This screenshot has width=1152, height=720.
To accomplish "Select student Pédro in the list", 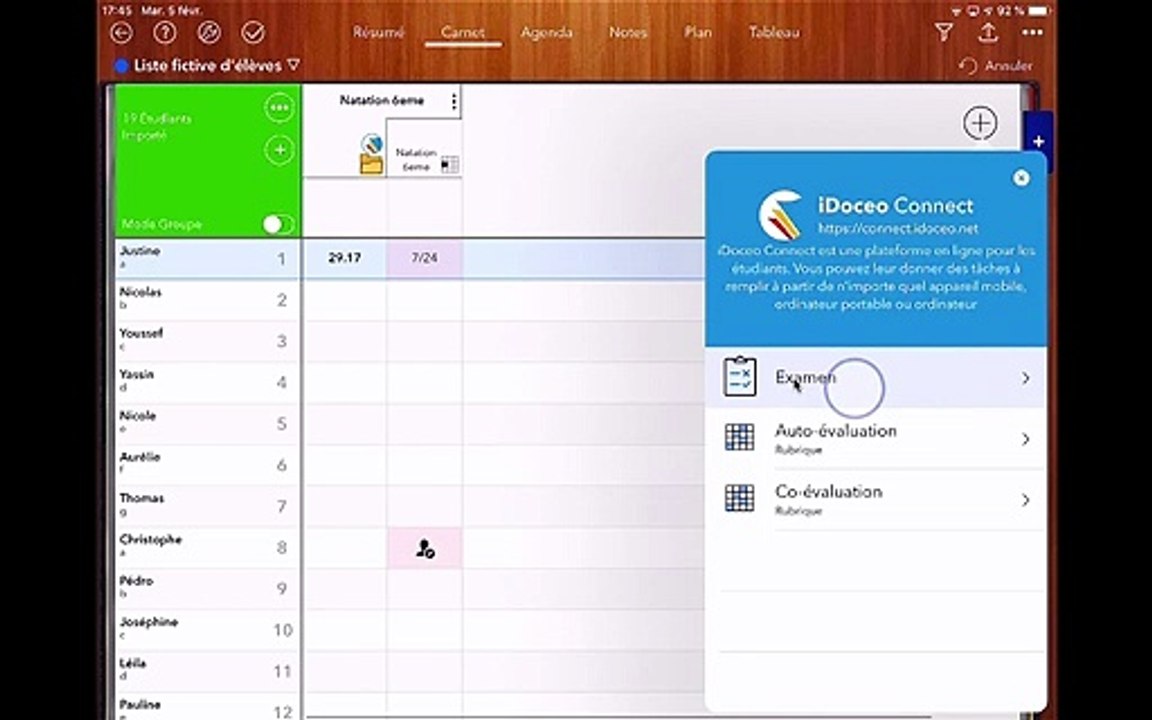I will 207,588.
